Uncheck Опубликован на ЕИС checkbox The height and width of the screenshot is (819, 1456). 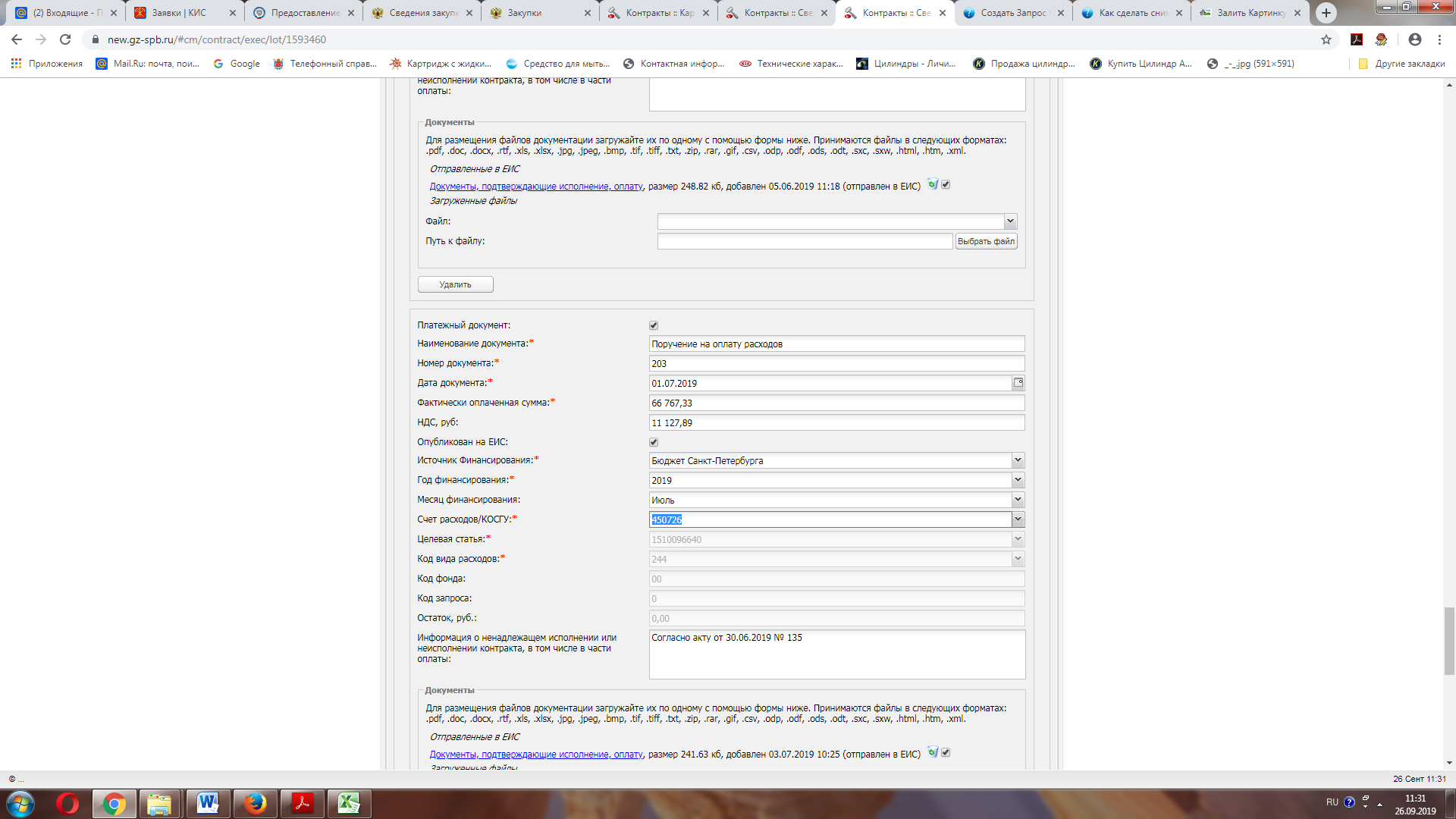(x=654, y=442)
